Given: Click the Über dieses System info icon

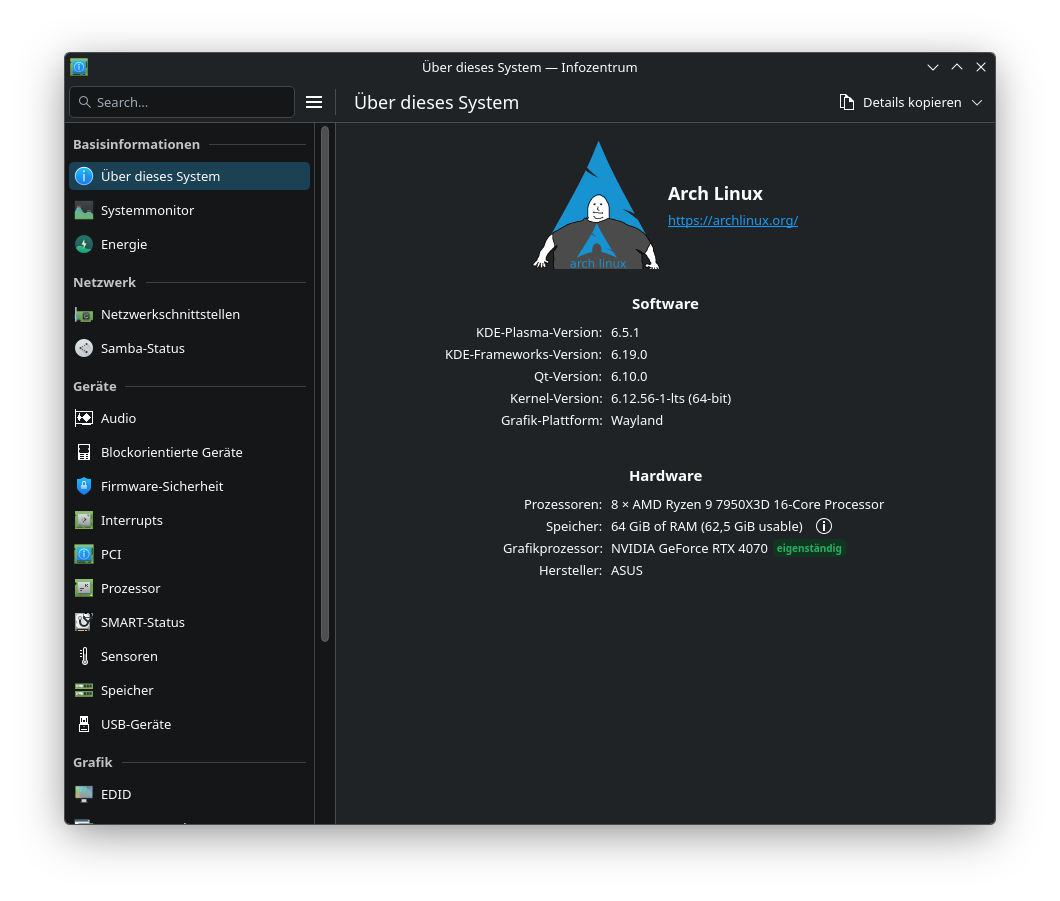Looking at the screenshot, I should 84,176.
